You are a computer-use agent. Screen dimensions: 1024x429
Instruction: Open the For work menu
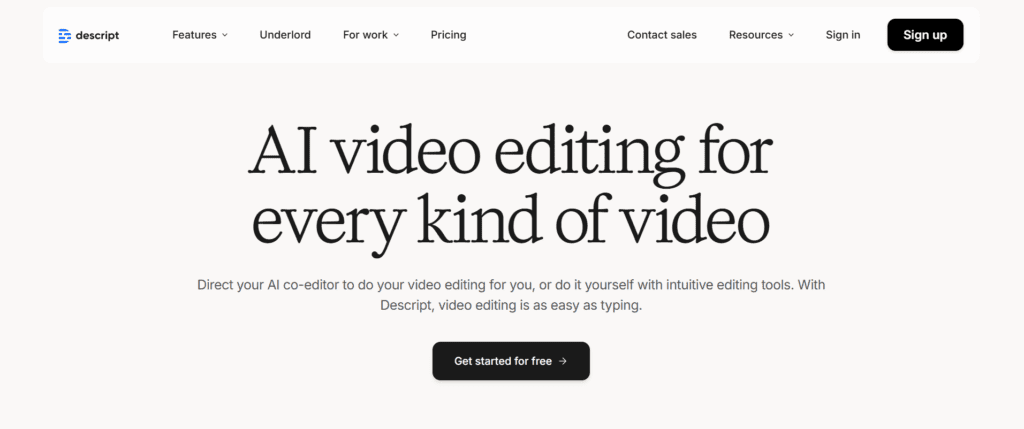pyautogui.click(x=365, y=35)
